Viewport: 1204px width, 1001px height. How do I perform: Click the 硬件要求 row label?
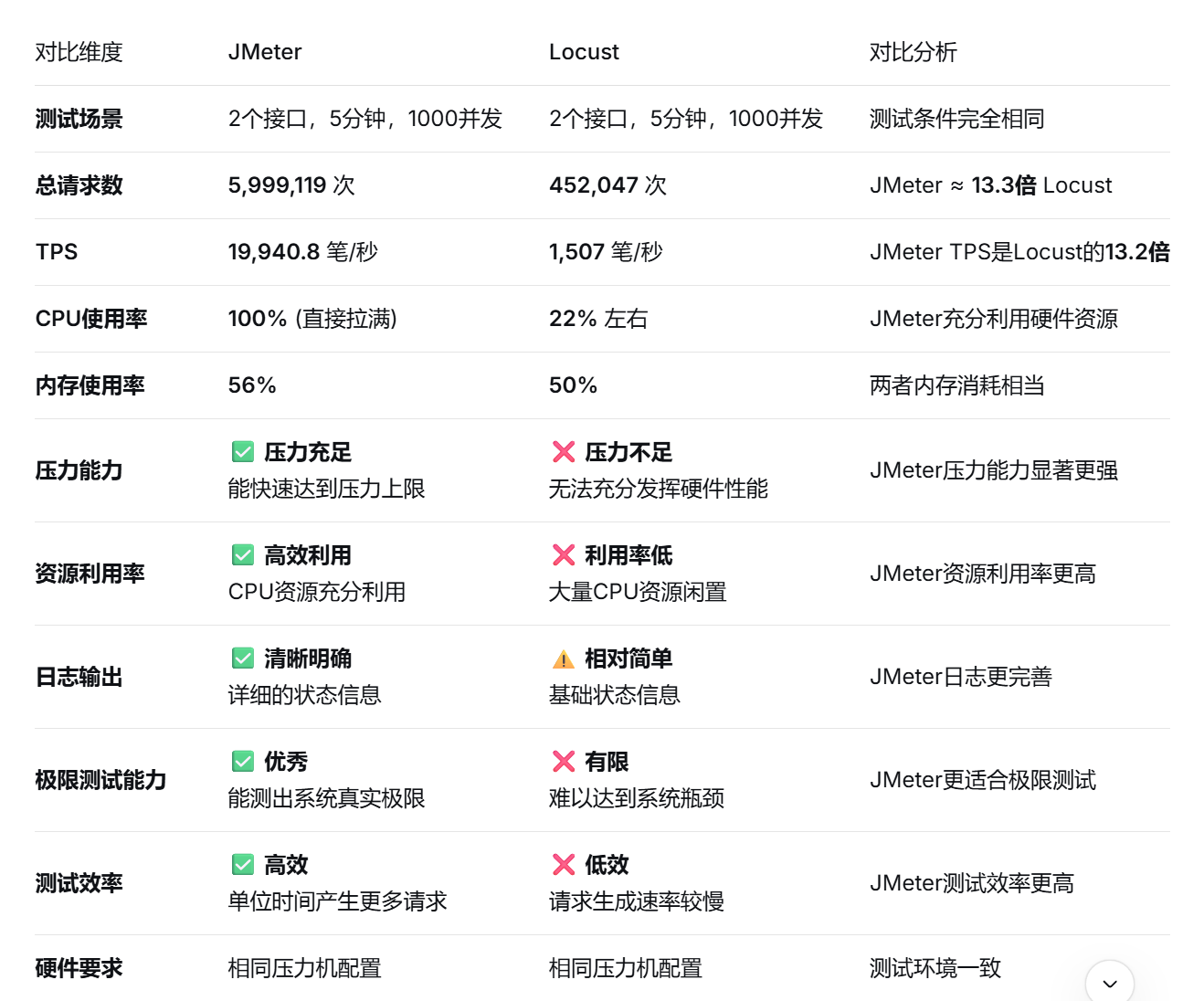point(79,968)
